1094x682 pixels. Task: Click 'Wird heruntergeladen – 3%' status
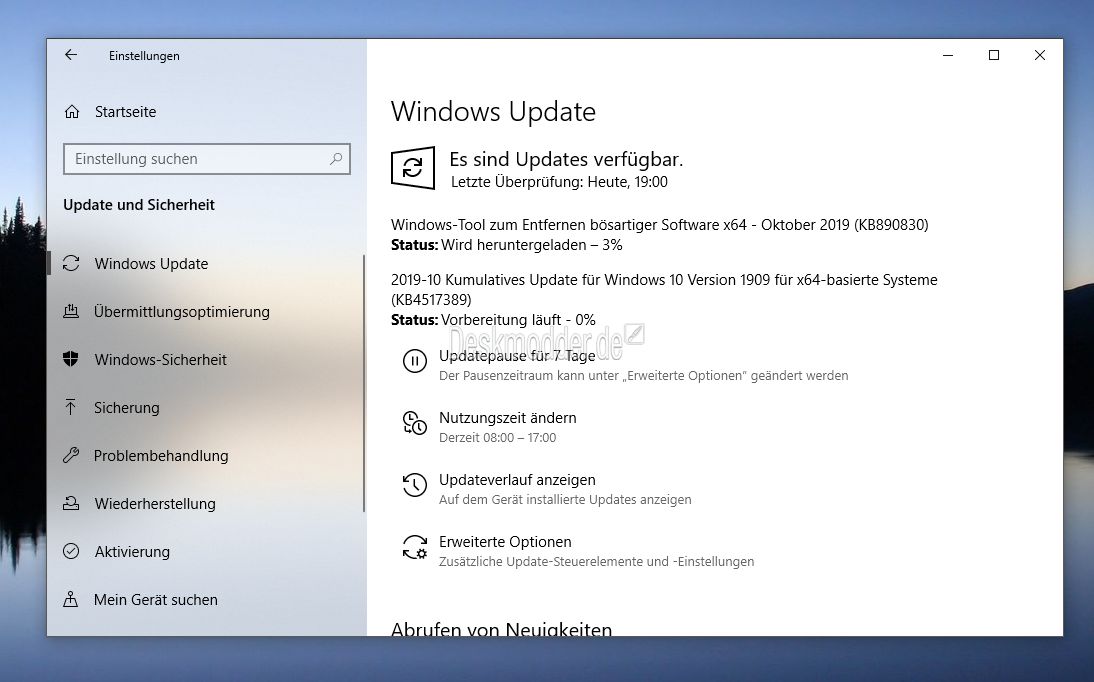(532, 245)
